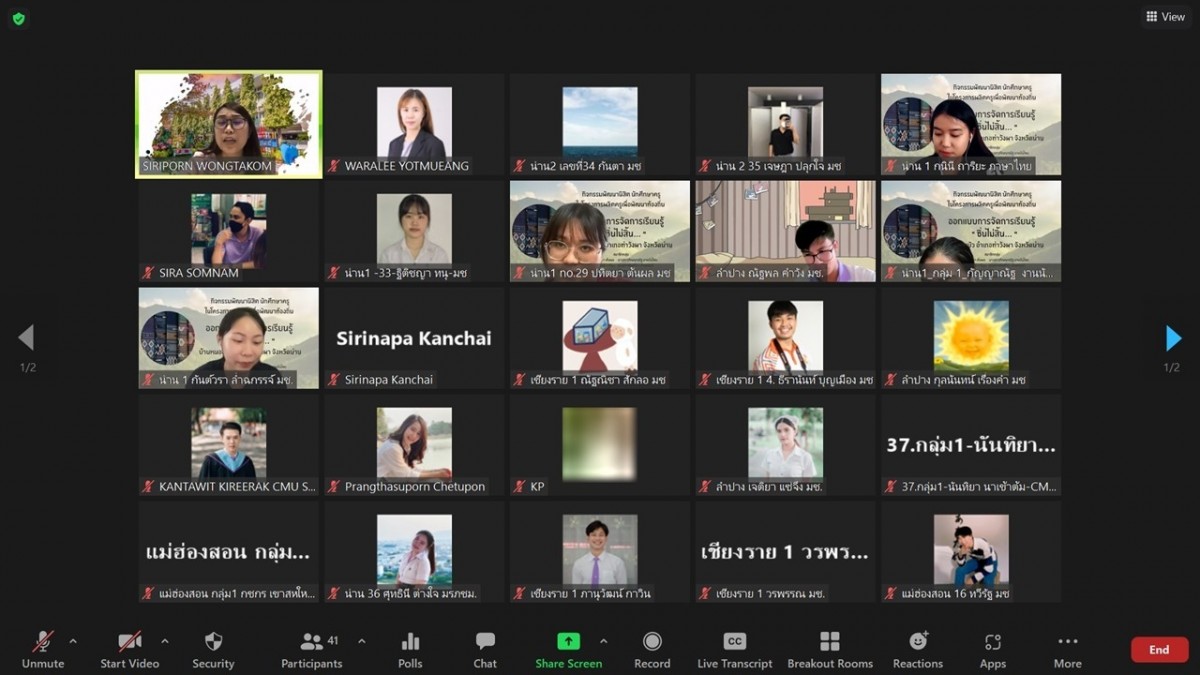Click the green encryption shield indicator
This screenshot has width=1200, height=675.
[19, 18]
